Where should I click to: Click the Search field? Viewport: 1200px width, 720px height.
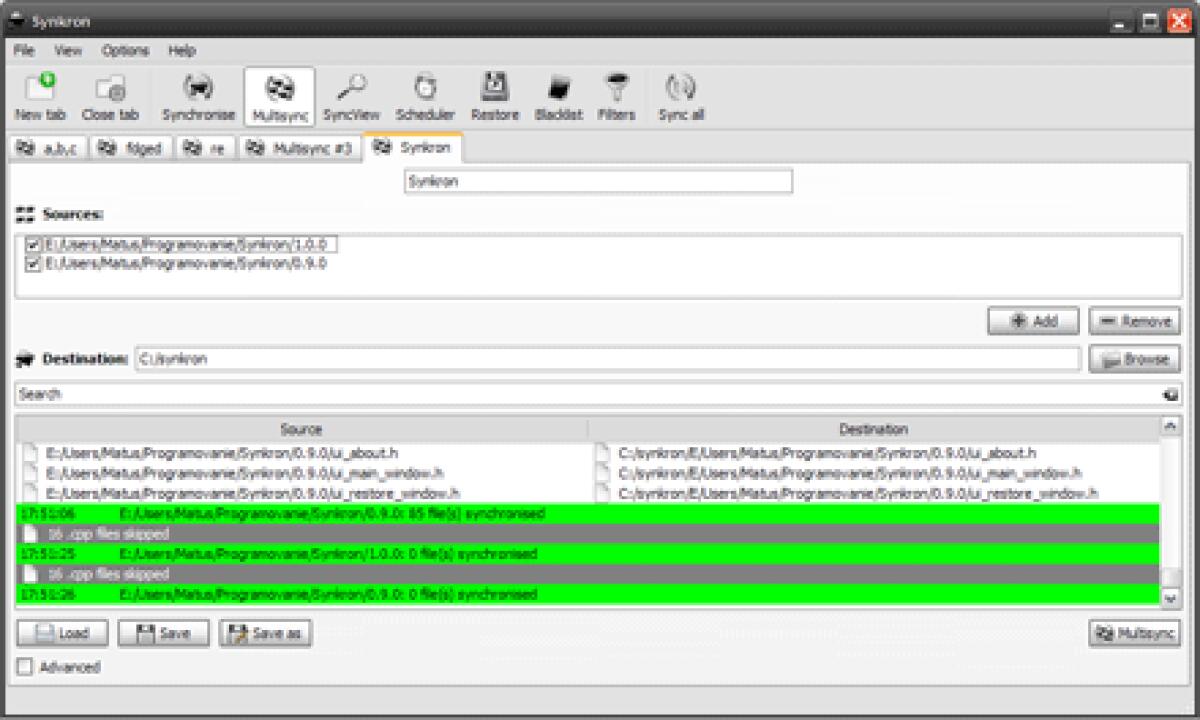pos(598,395)
